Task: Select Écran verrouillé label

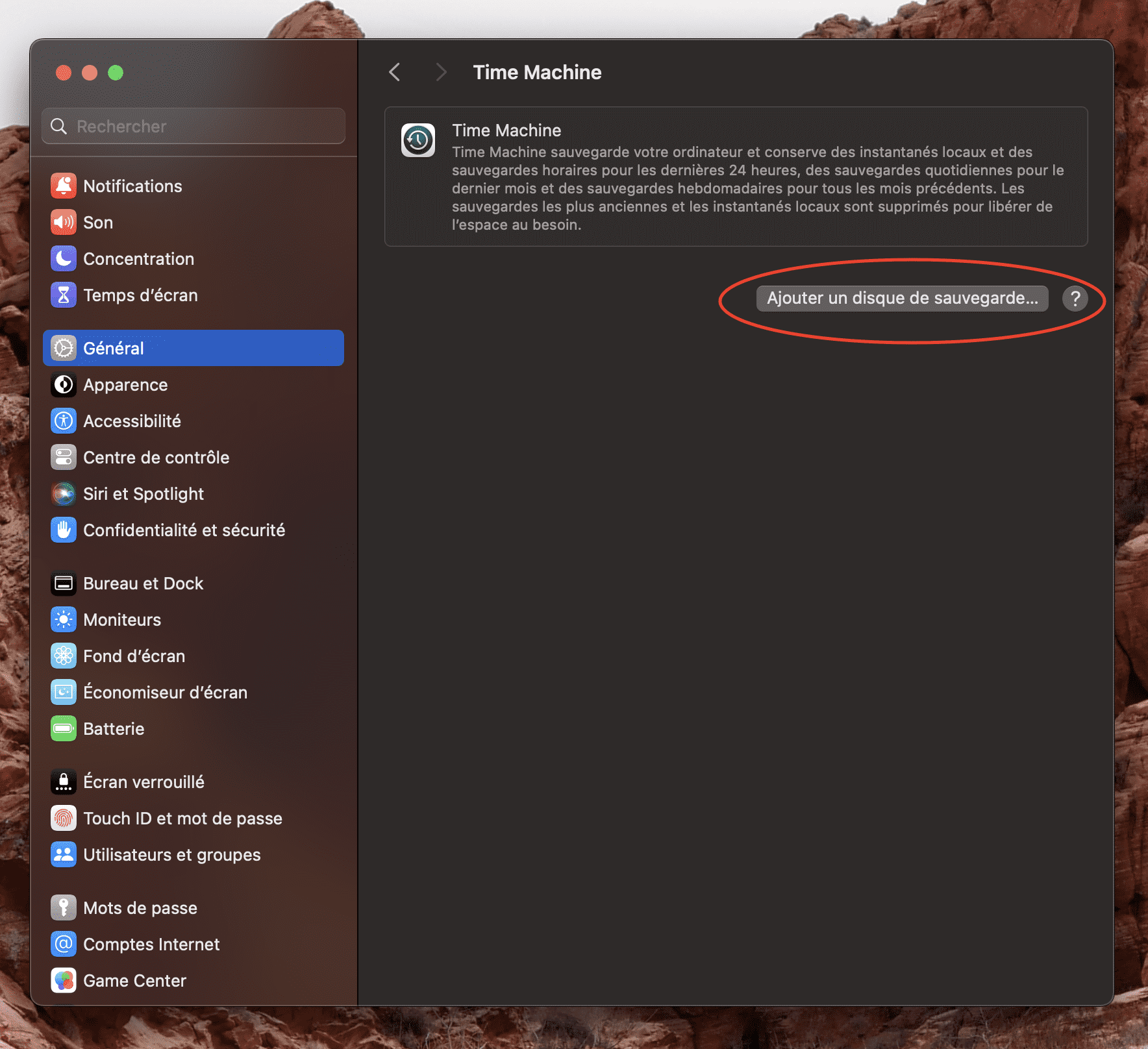Action: 144,782
